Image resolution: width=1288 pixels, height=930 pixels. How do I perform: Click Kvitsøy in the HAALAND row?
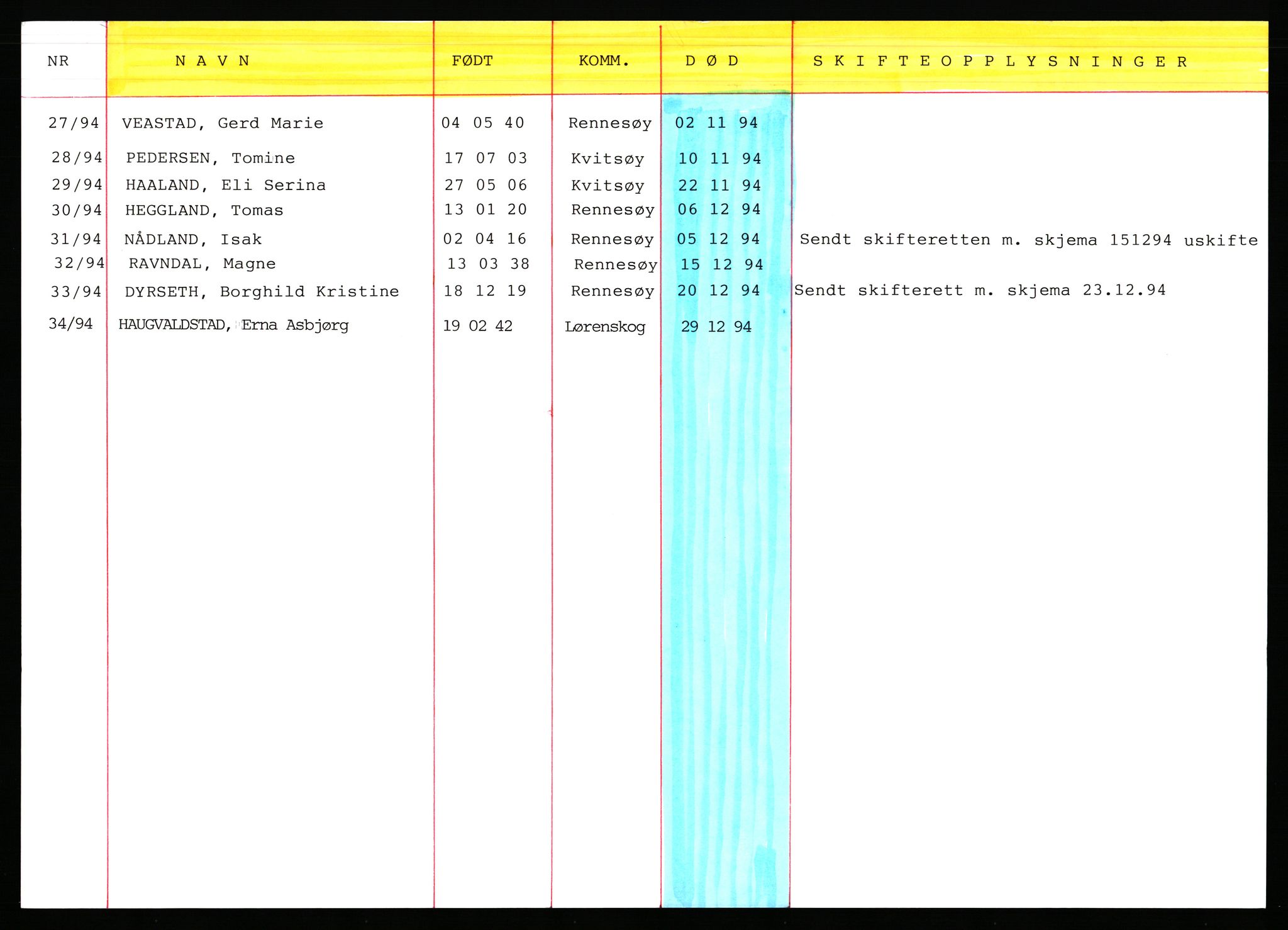(608, 186)
